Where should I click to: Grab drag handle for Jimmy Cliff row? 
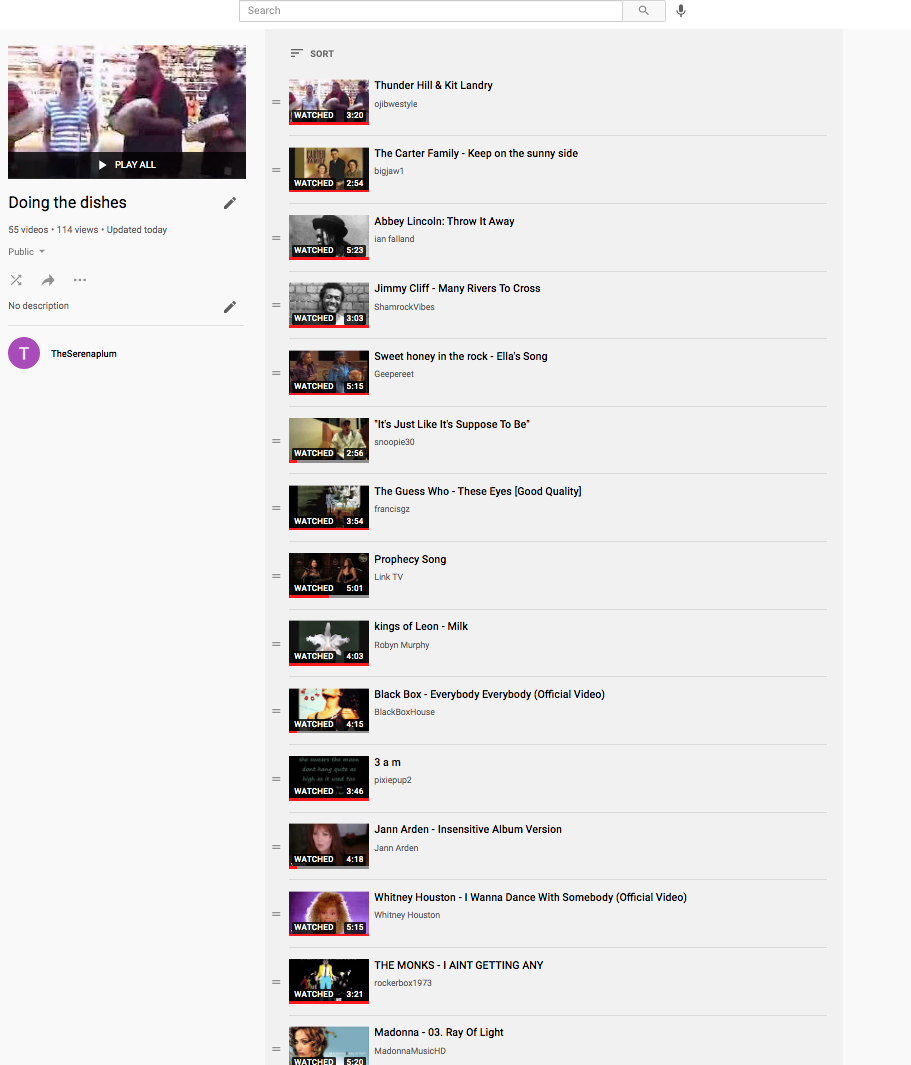click(x=276, y=305)
